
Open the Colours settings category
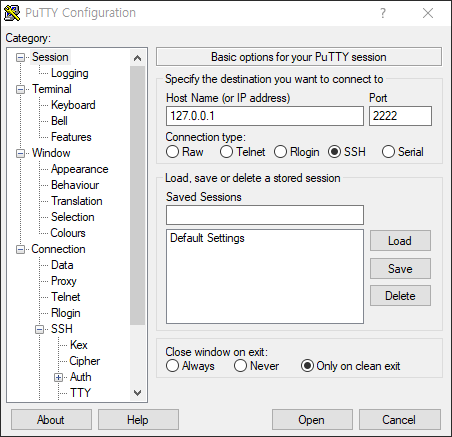point(68,233)
